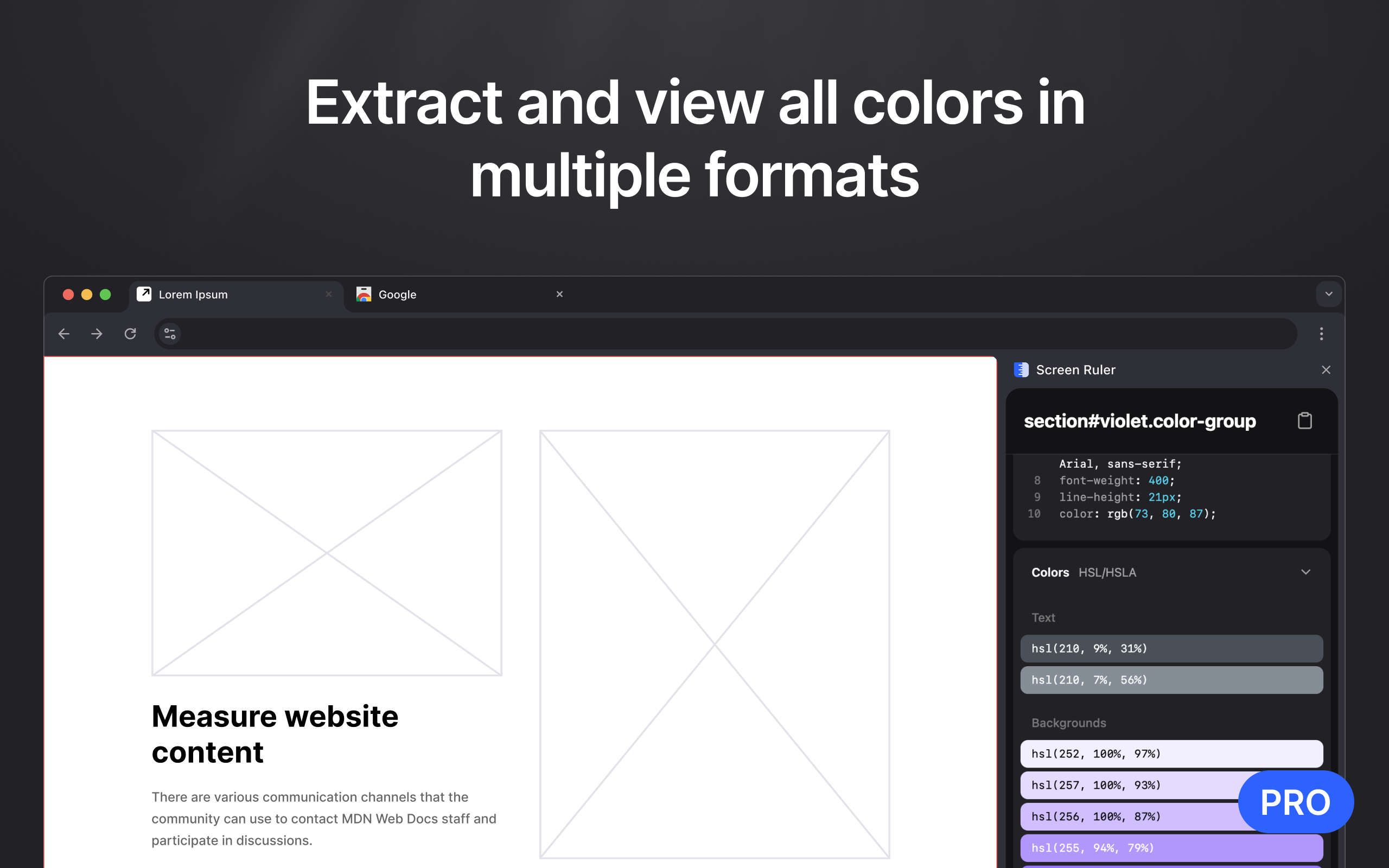The width and height of the screenshot is (1389, 868).
Task: Click the tall right placeholder image
Action: tap(714, 644)
